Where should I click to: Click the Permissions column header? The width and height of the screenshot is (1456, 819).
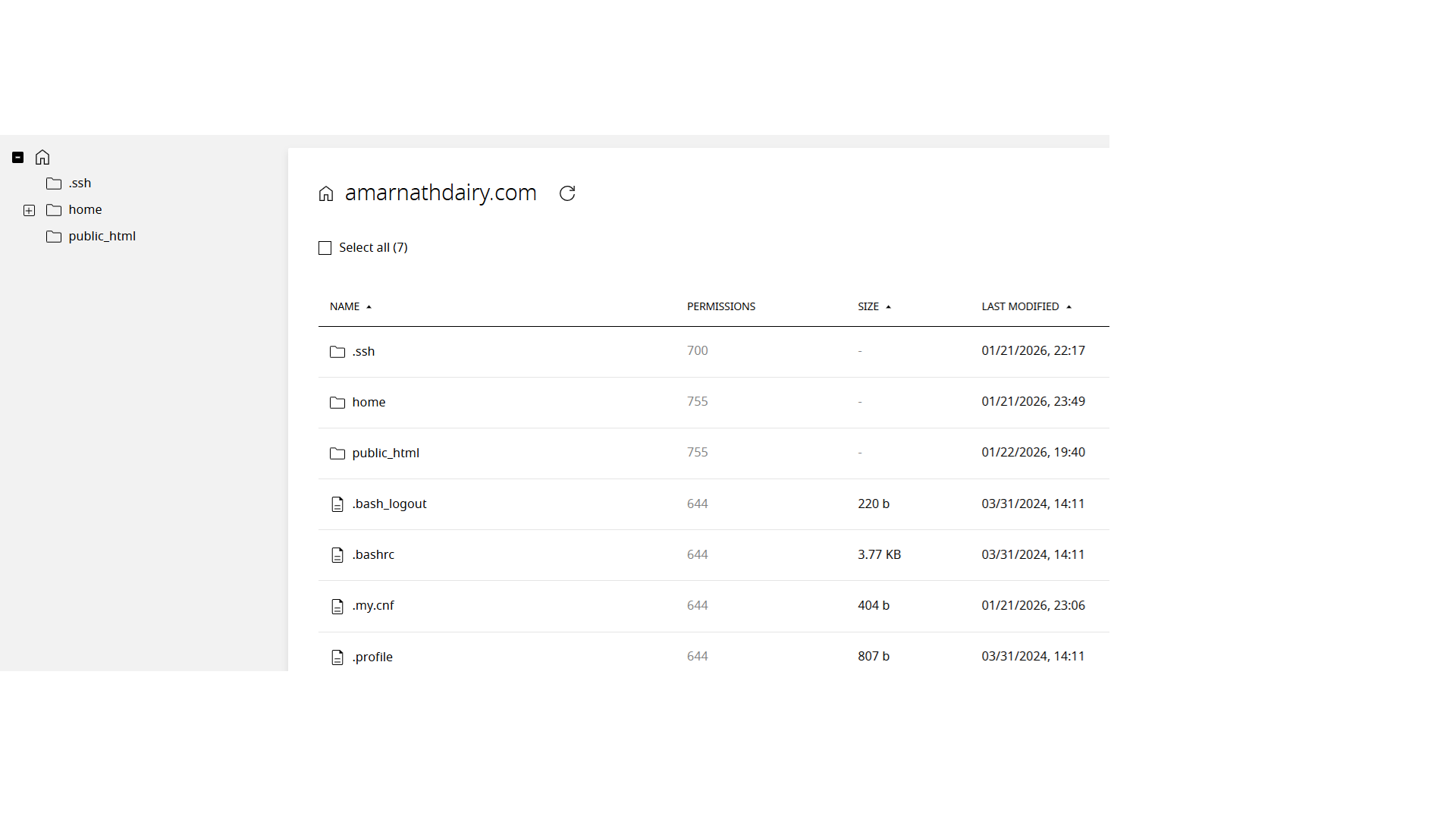(x=720, y=306)
